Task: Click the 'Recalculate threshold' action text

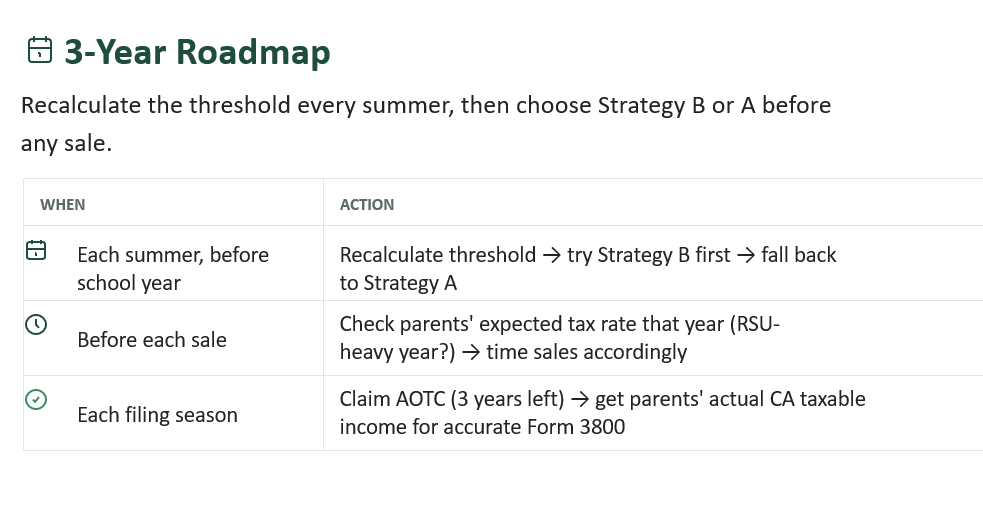Action: (438, 255)
